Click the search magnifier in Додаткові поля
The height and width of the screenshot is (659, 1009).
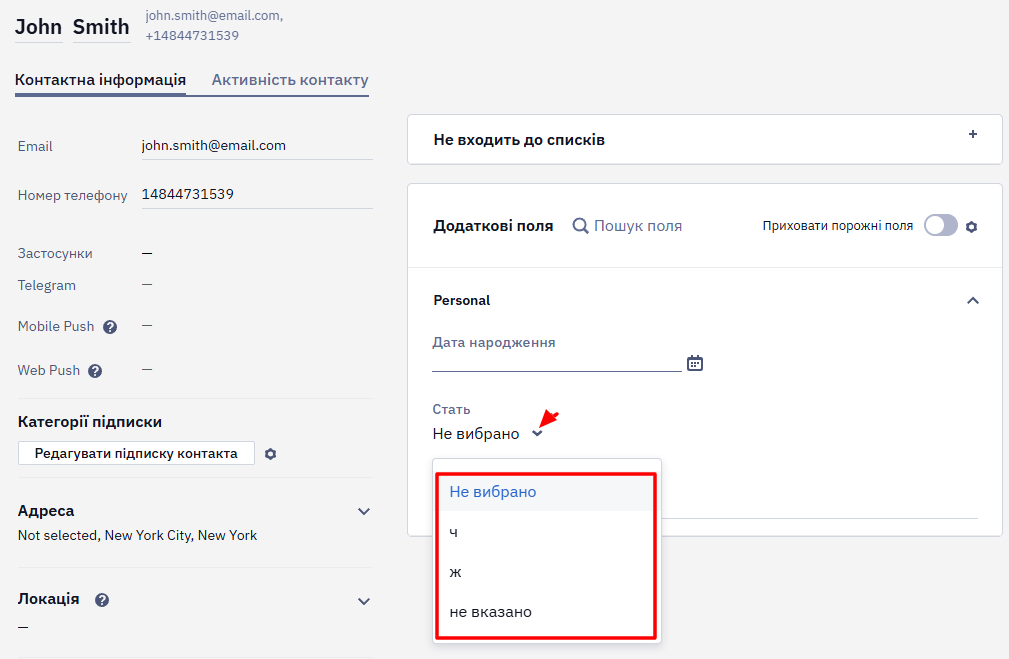(x=580, y=226)
